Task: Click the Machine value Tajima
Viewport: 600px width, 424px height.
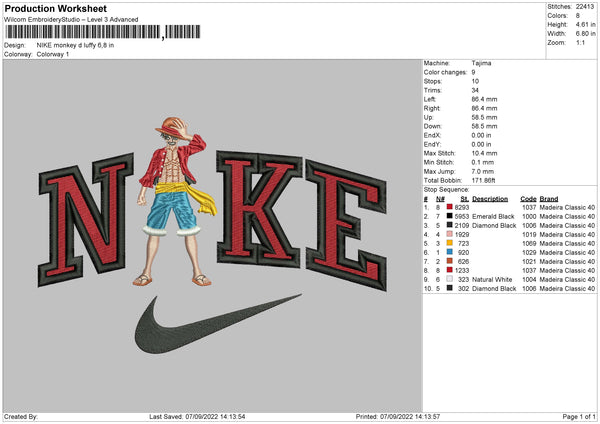Action: point(481,63)
